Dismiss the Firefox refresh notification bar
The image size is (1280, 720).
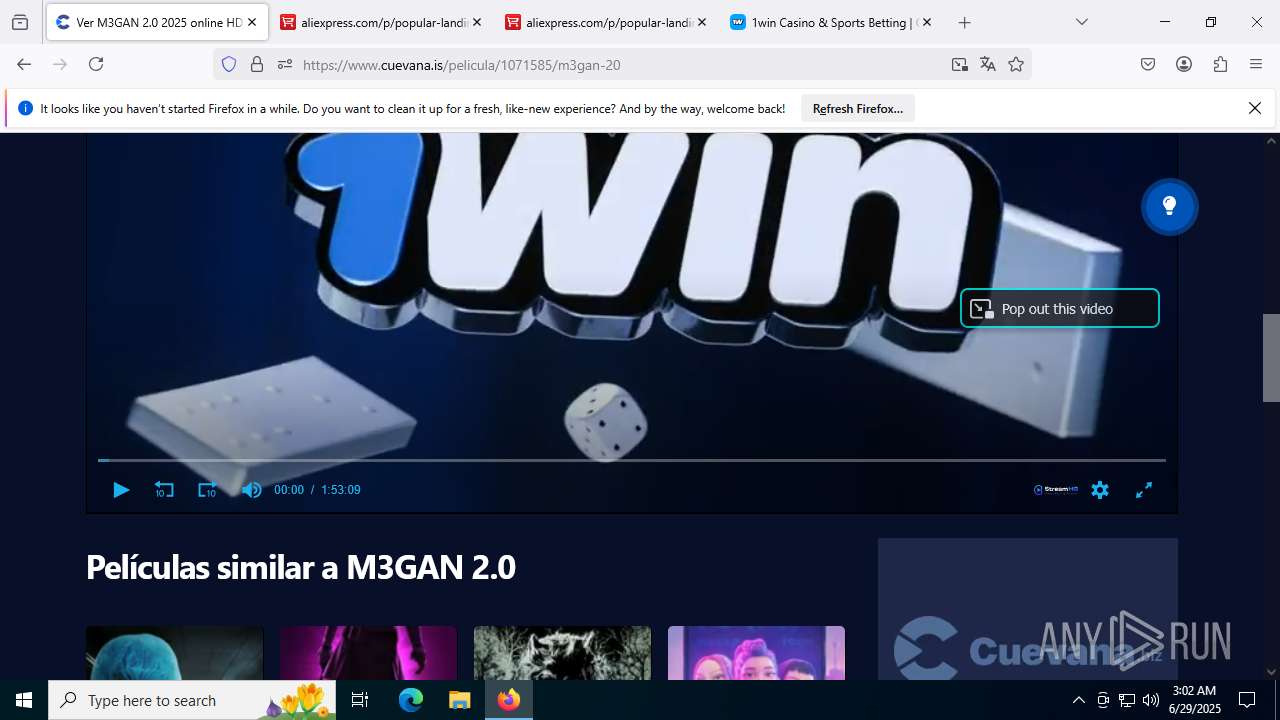[x=1255, y=109]
